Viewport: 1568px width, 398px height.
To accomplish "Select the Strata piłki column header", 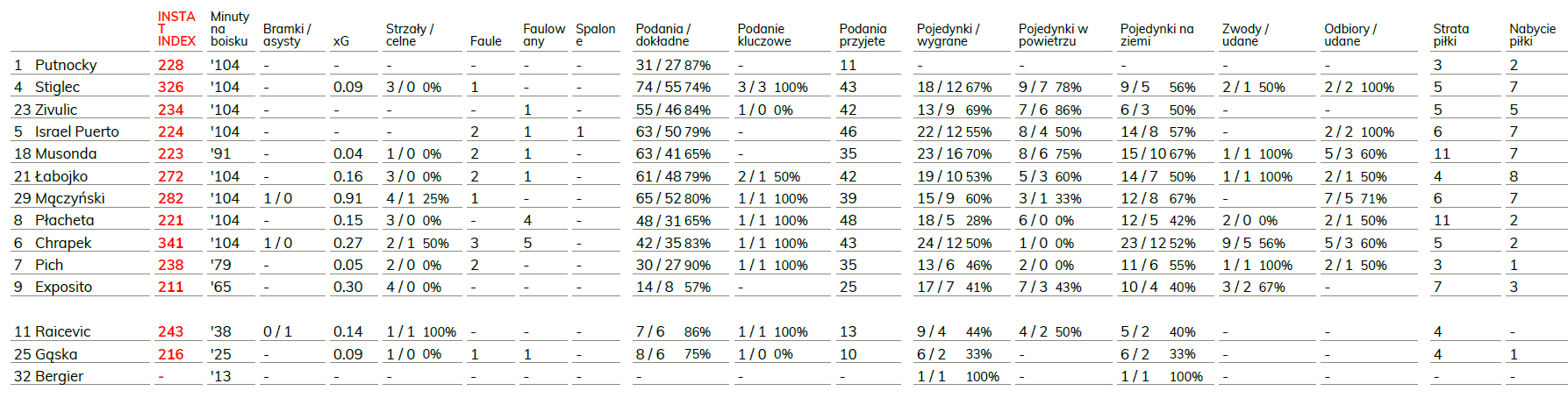I will [x=1450, y=35].
